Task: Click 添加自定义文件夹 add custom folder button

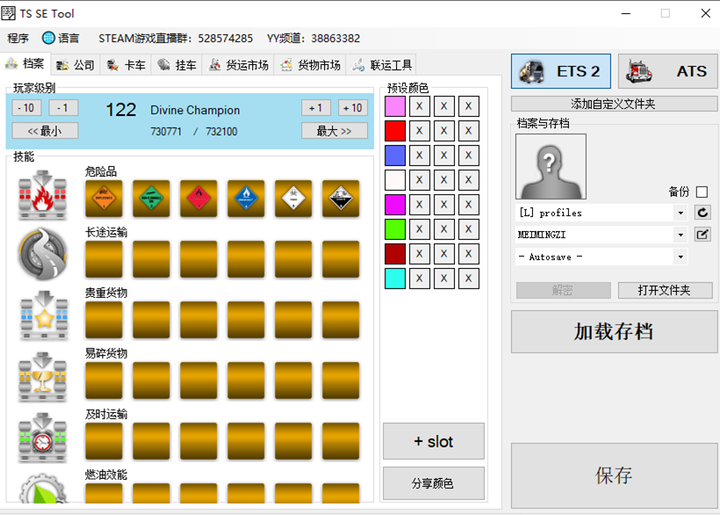Action: 614,104
